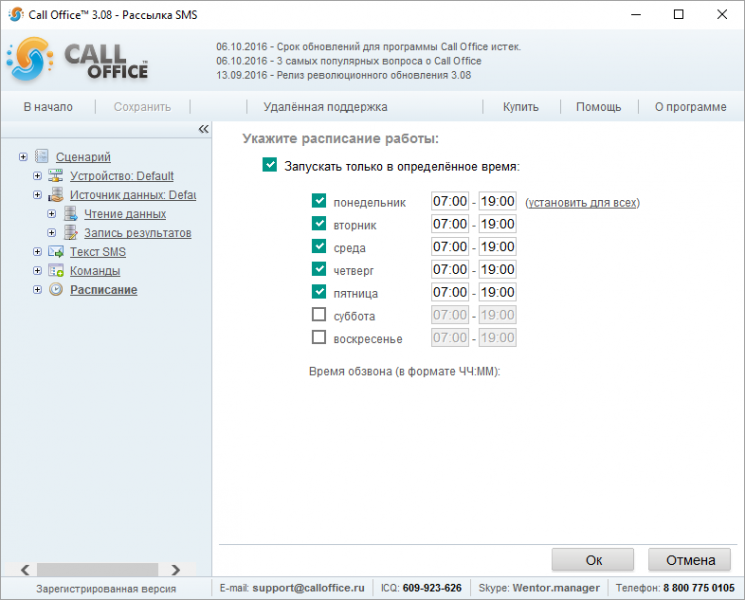Uncheck the понедельник checkbox

tap(319, 200)
